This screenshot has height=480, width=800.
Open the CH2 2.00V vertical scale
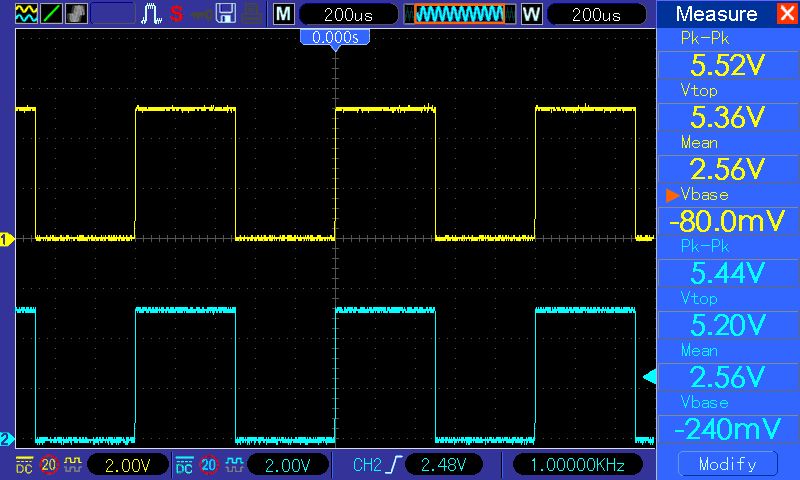(x=287, y=464)
